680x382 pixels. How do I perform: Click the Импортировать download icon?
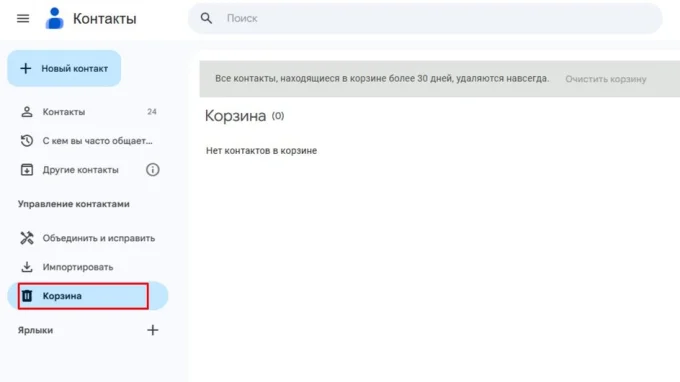point(27,267)
